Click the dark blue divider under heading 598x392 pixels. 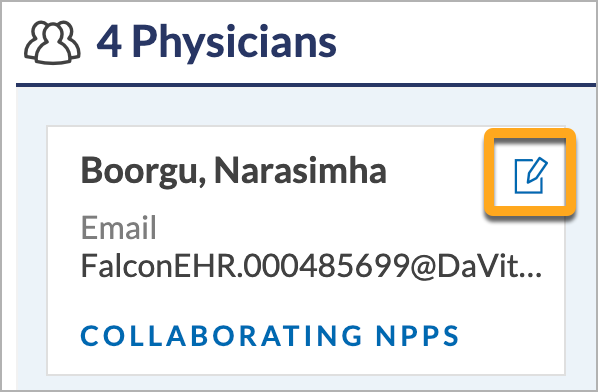tap(305, 85)
